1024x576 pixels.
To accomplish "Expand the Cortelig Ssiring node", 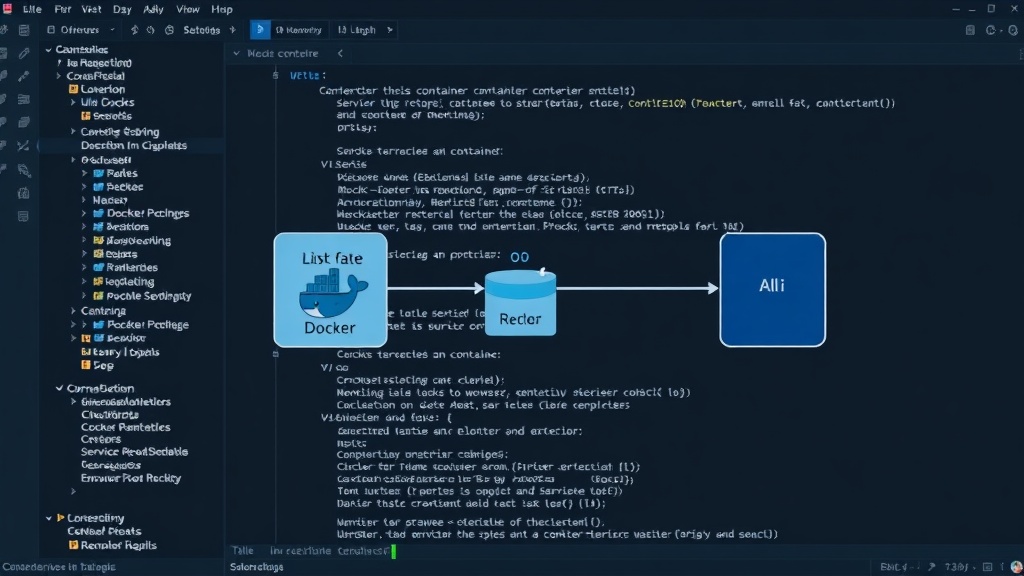I will (73, 132).
